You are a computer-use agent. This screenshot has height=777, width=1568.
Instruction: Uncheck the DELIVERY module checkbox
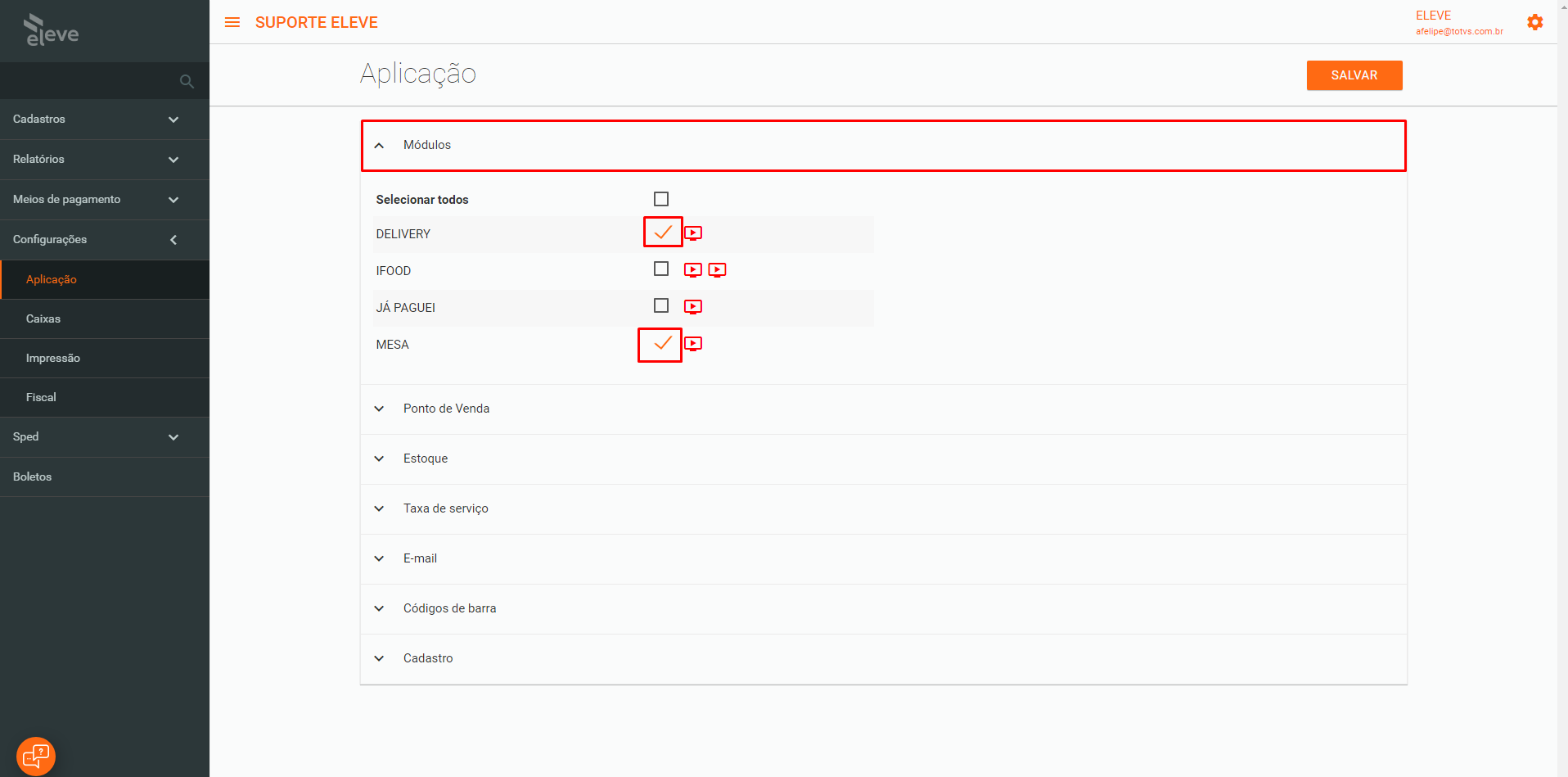663,232
